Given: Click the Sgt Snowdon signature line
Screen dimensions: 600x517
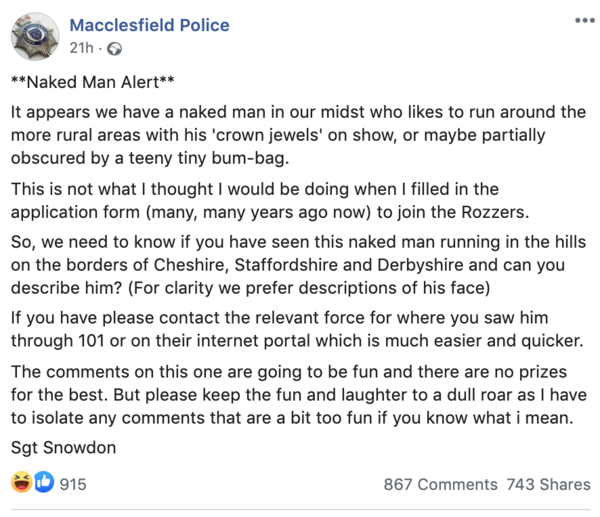Looking at the screenshot, I should 62,447.
